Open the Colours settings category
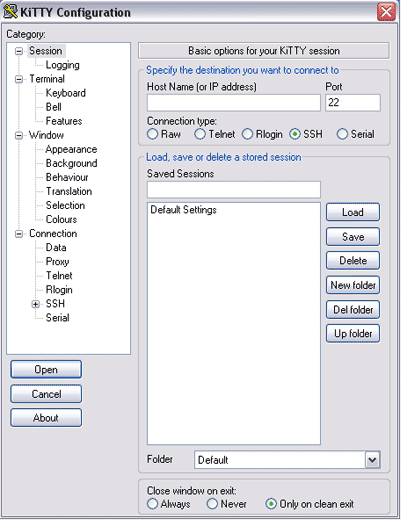This screenshot has height=520, width=401. [61, 219]
